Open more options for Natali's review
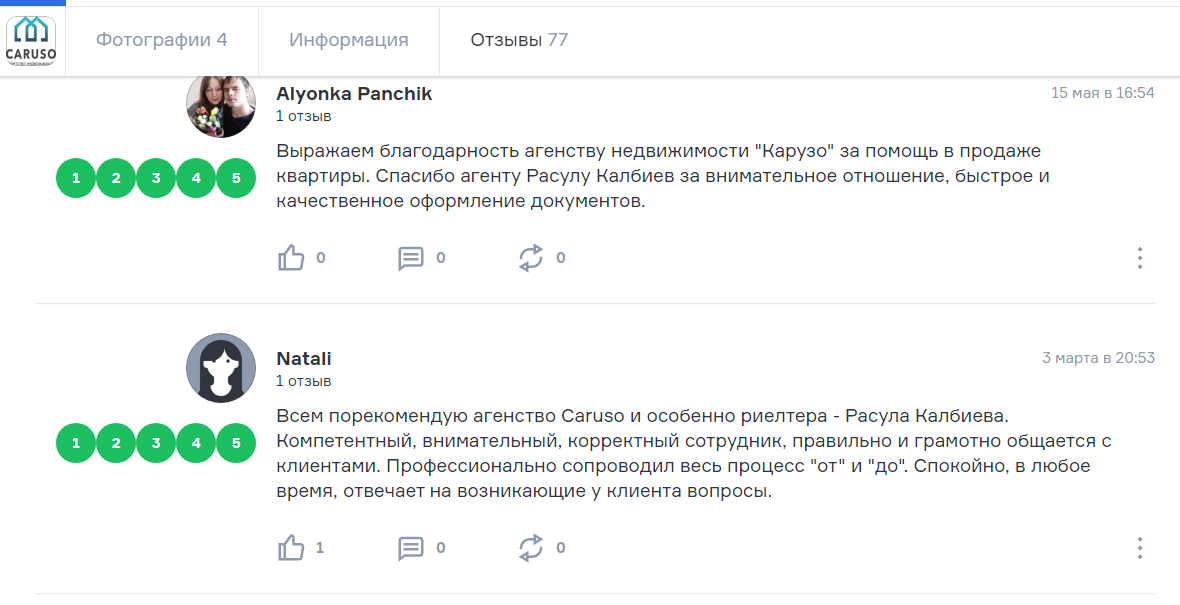Viewport: 1180px width, 605px height. click(1139, 548)
